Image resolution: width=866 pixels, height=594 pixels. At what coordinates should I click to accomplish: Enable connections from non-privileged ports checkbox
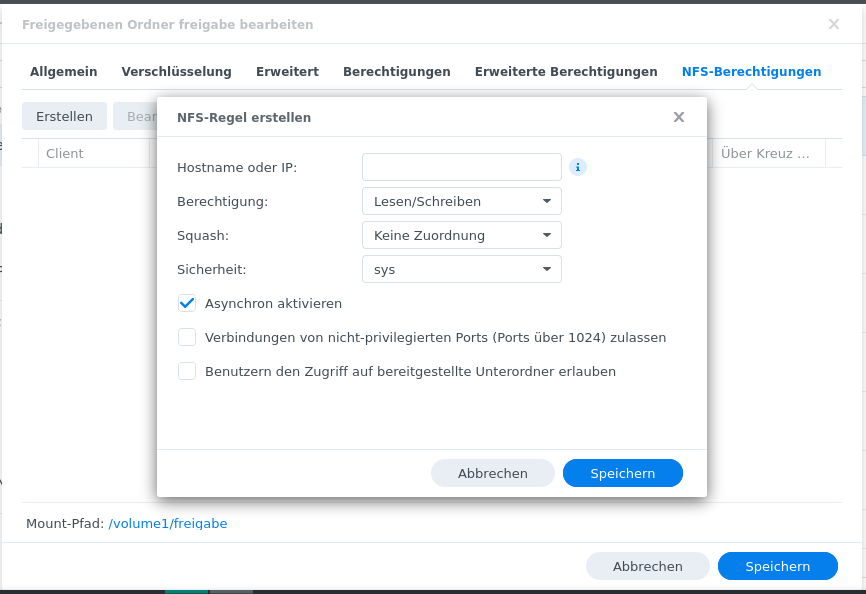coord(187,337)
